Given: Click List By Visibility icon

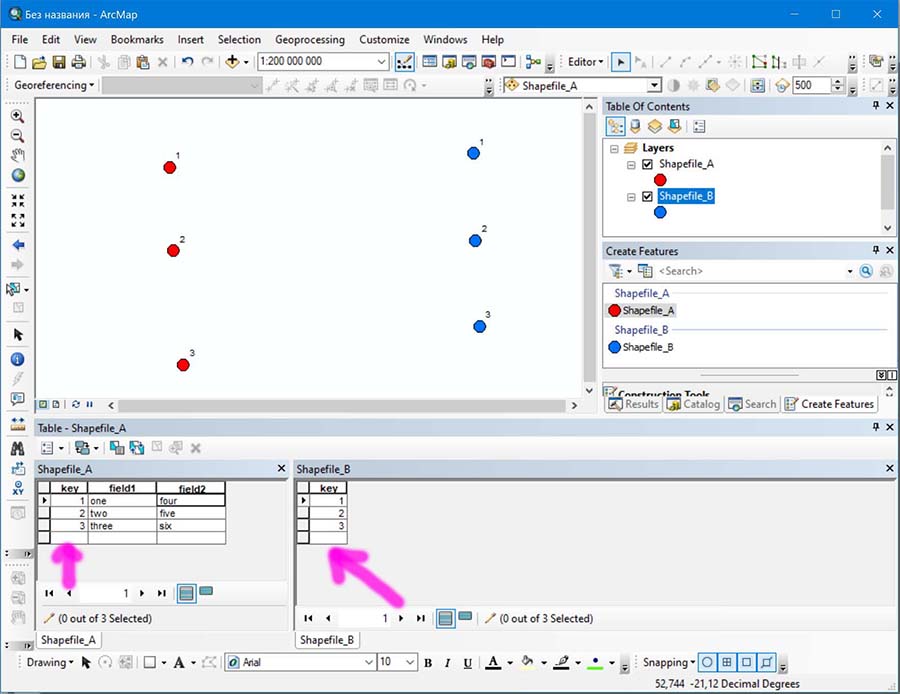Looking at the screenshot, I should tap(654, 126).
